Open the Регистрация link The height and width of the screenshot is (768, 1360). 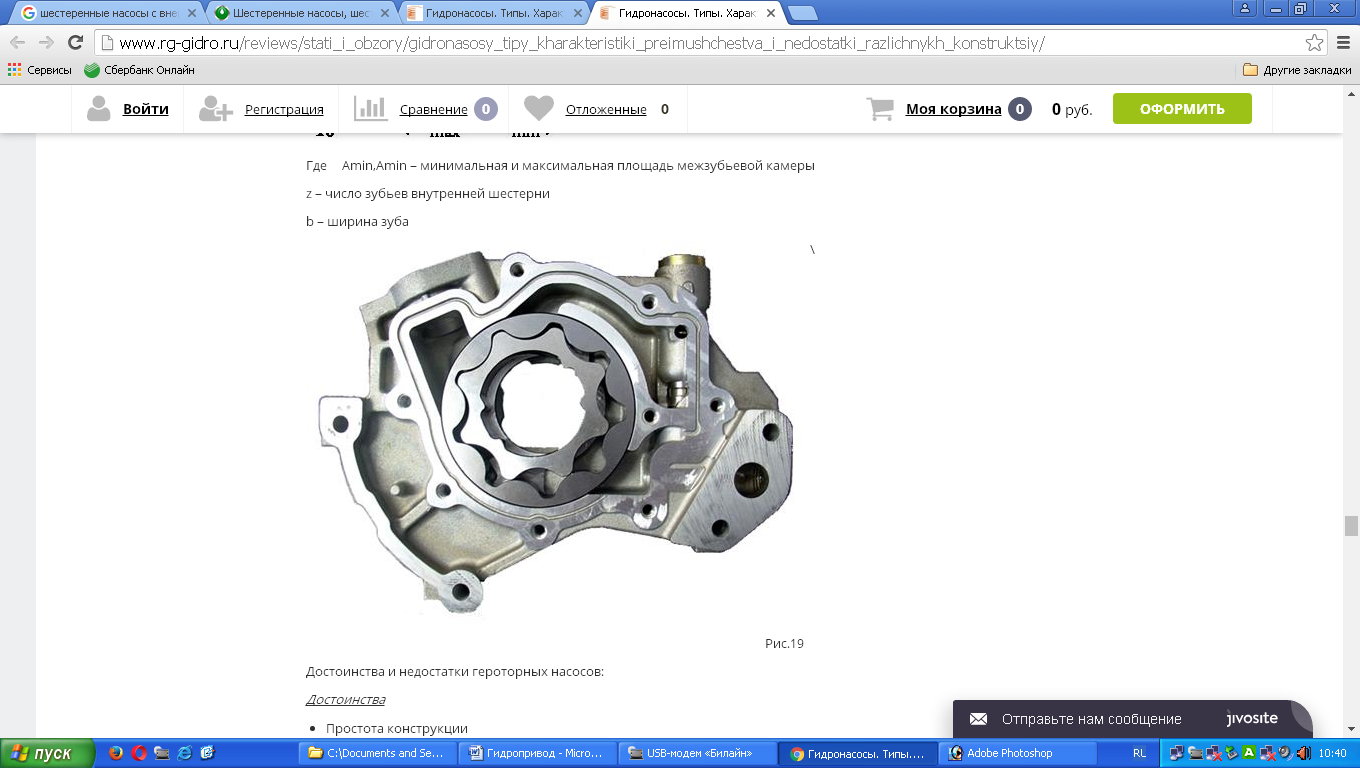(284, 110)
